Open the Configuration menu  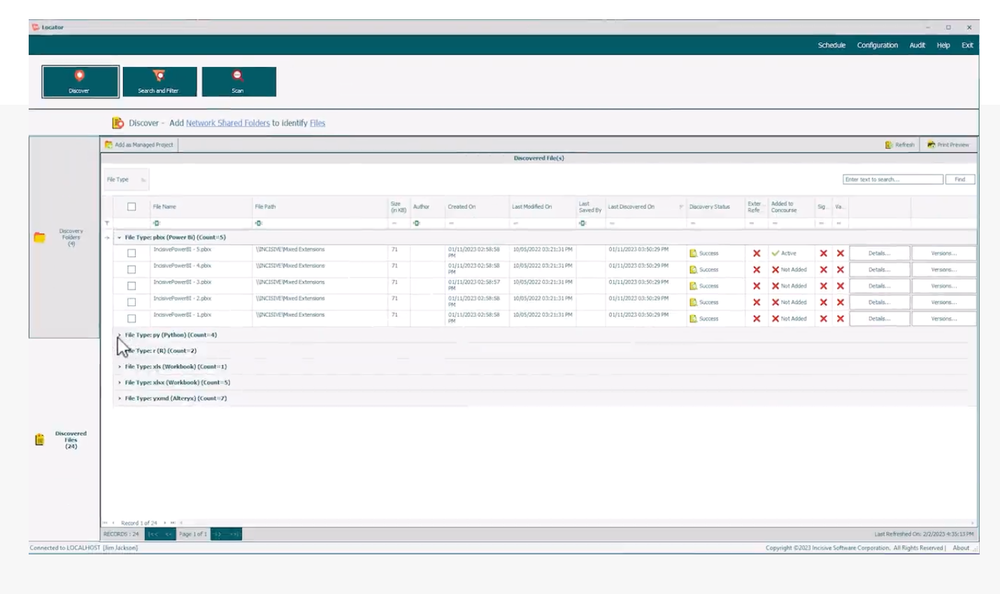coord(876,45)
